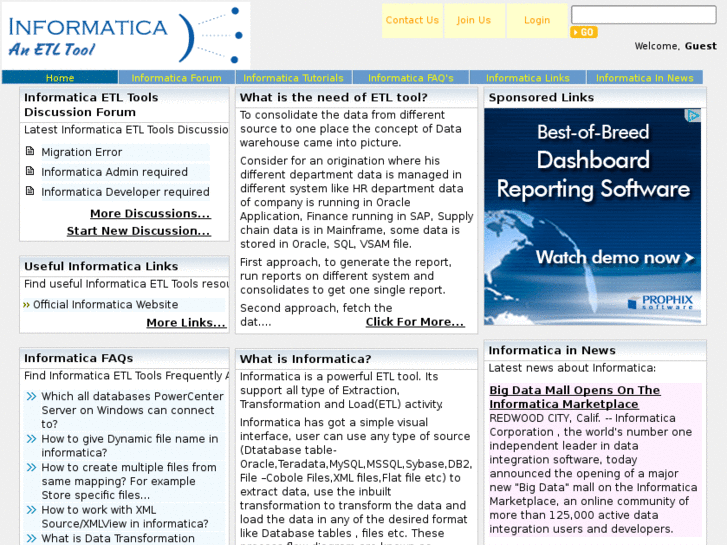Viewport: 727px width, 545px height.
Task: Open FAQ 'What is Data Transformation'
Action: [118, 539]
